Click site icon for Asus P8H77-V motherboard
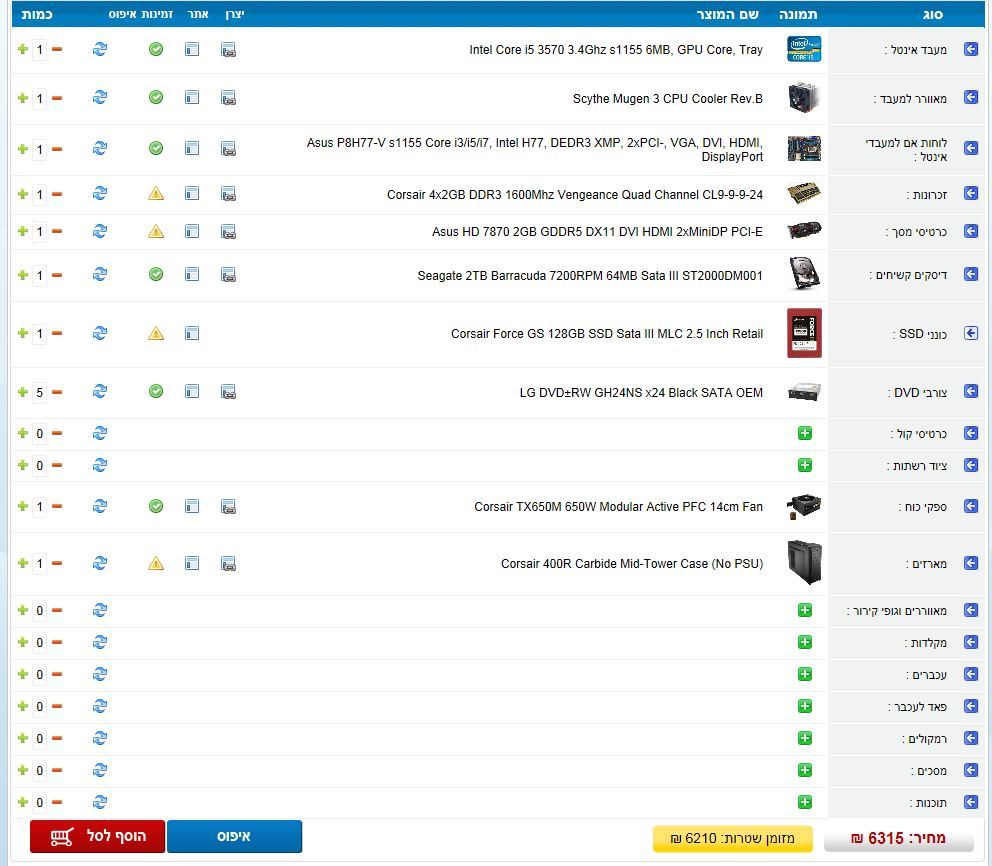Image resolution: width=992 pixels, height=866 pixels. pyautogui.click(x=192, y=149)
